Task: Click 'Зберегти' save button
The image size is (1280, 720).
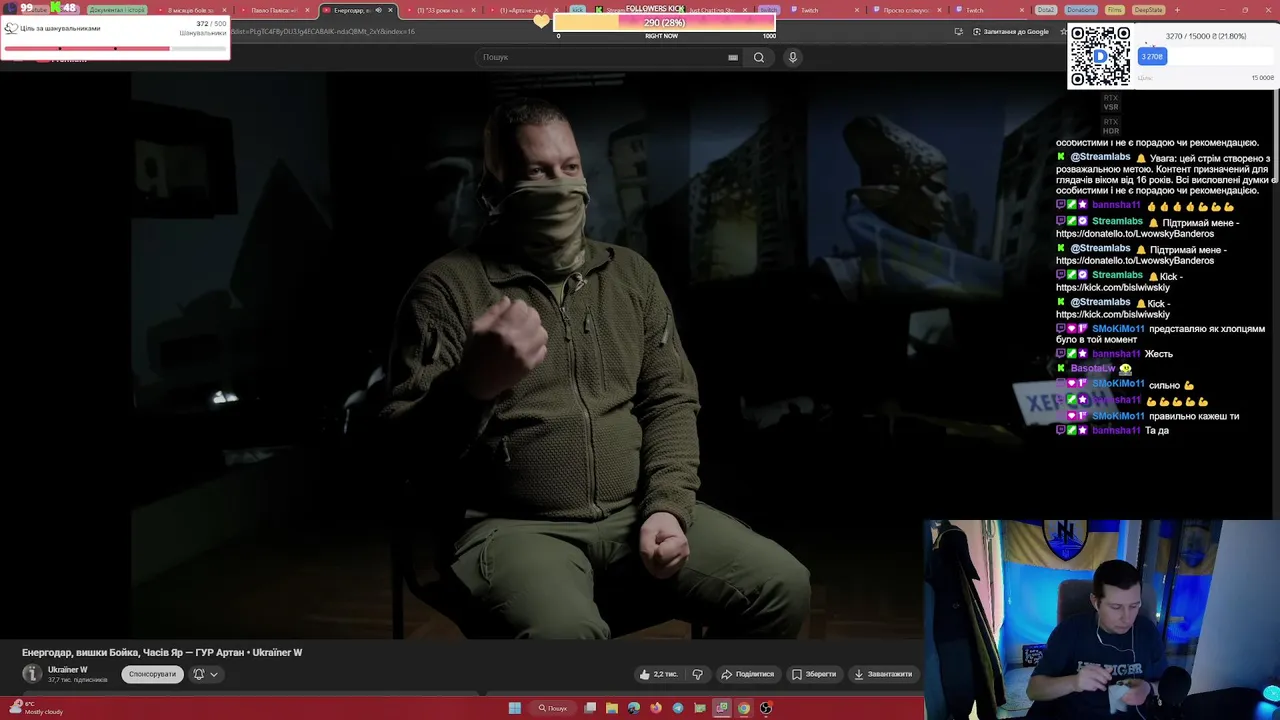Action: pos(814,674)
